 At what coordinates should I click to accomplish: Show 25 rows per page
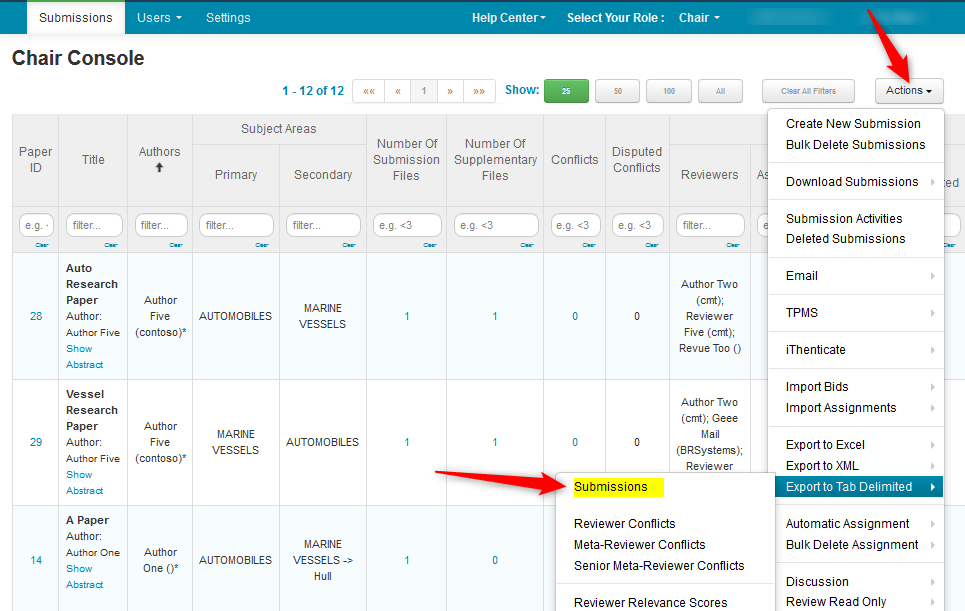coord(566,91)
